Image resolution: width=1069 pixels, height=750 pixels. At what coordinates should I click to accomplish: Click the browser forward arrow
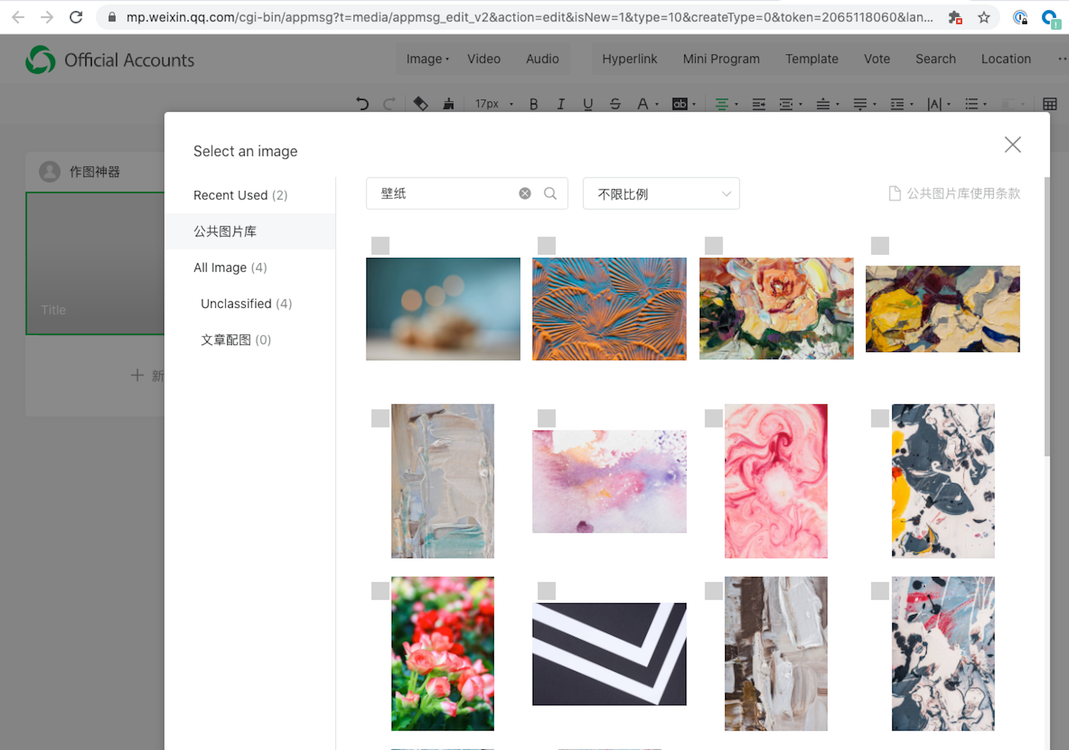(x=47, y=17)
